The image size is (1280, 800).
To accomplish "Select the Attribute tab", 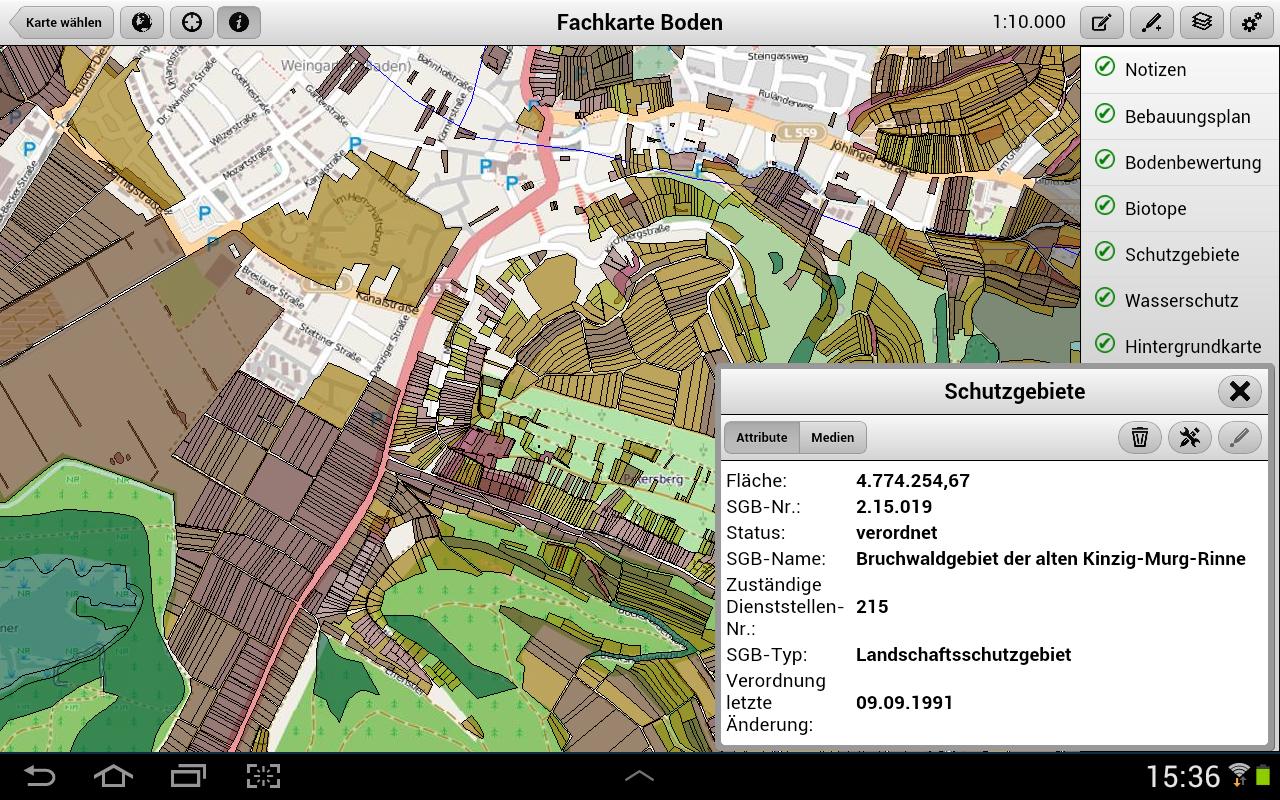I will [x=762, y=437].
